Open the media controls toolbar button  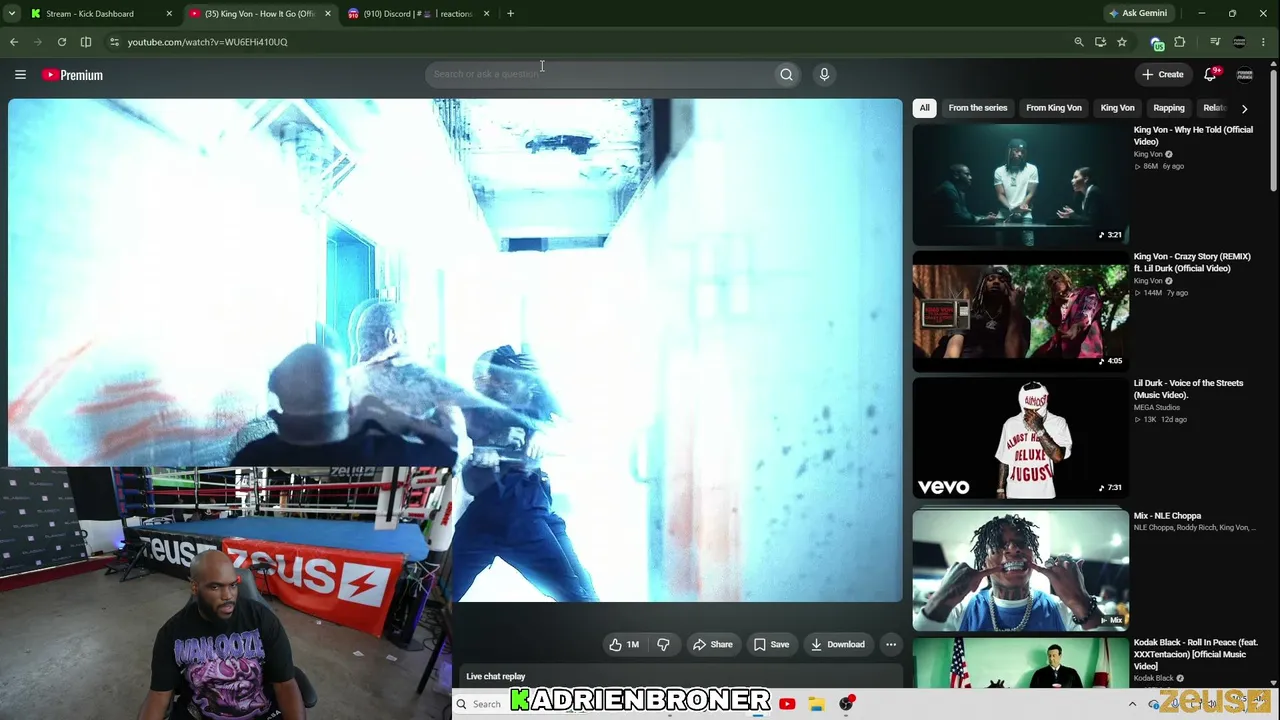pyautogui.click(x=1215, y=42)
